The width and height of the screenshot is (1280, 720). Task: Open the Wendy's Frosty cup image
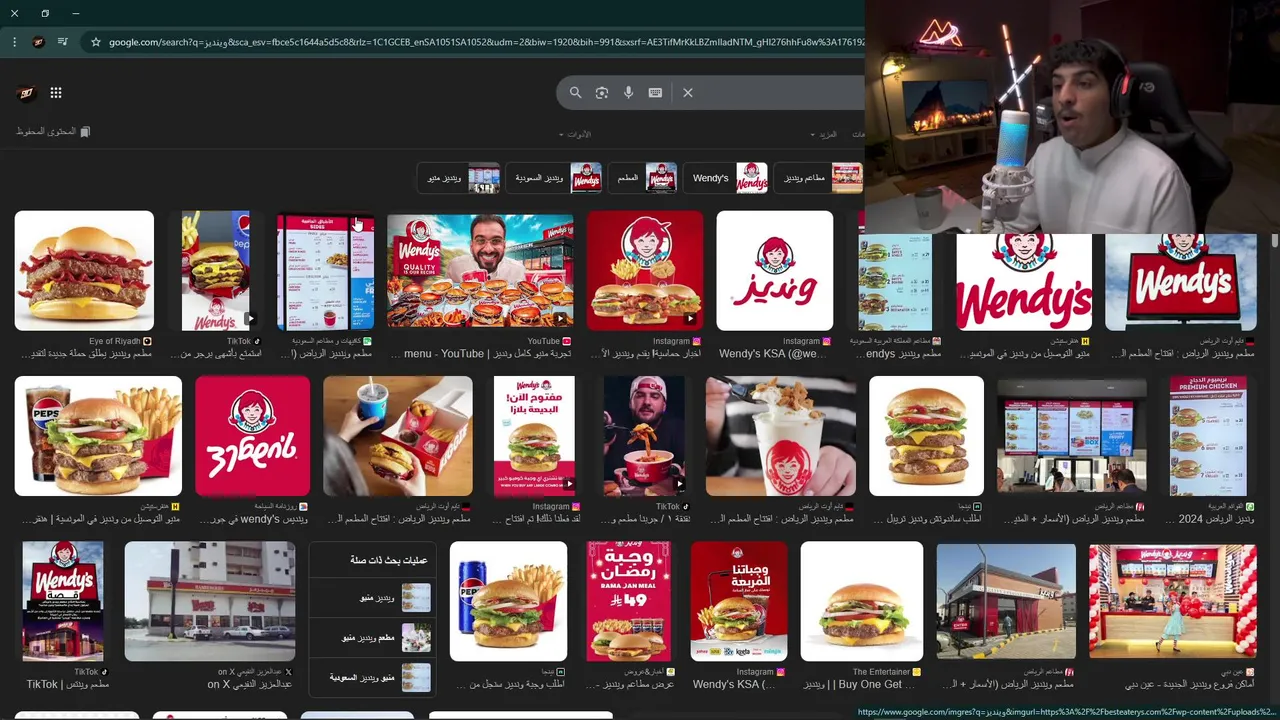780,436
